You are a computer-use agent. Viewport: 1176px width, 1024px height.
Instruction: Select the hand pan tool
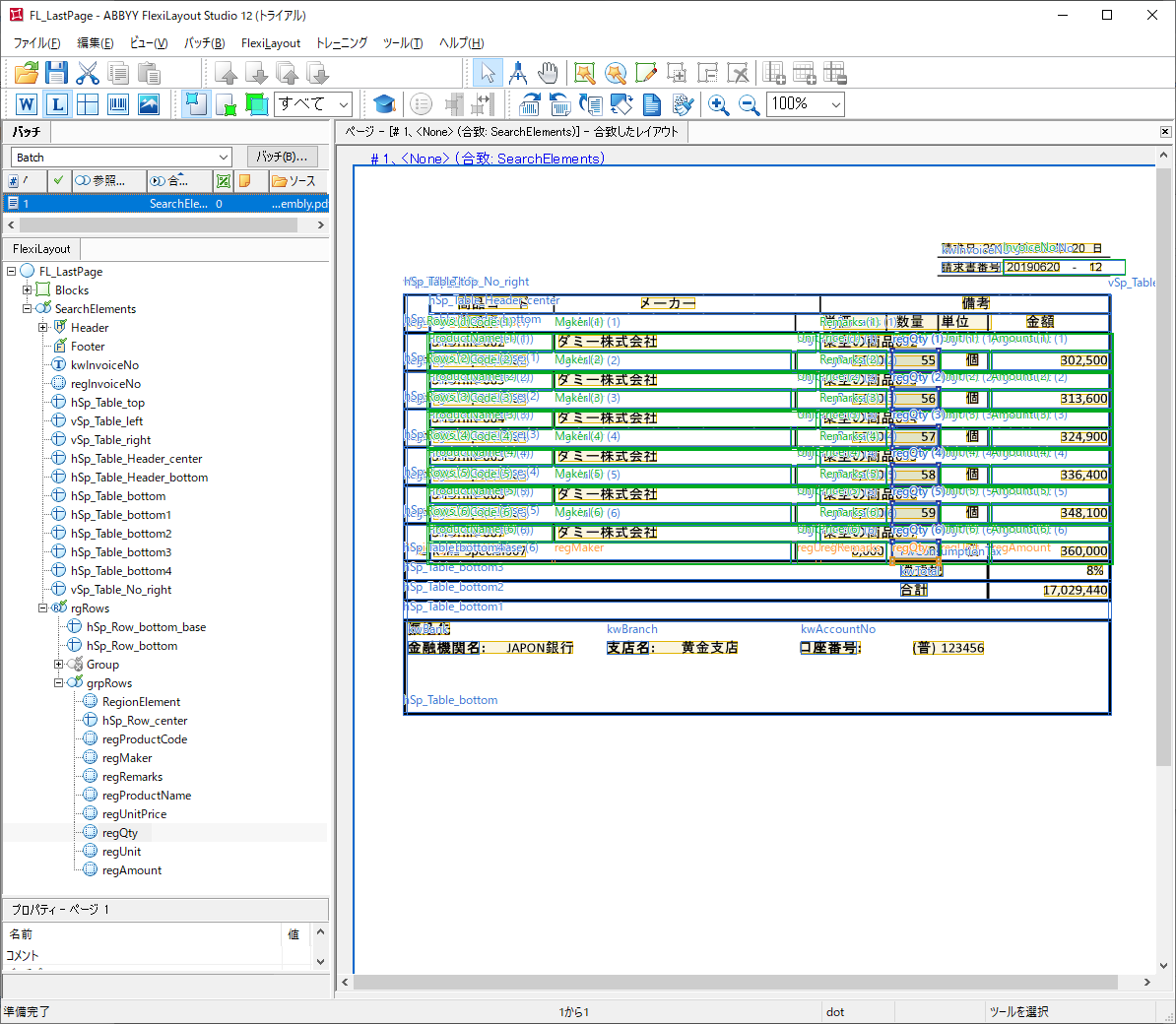[549, 73]
